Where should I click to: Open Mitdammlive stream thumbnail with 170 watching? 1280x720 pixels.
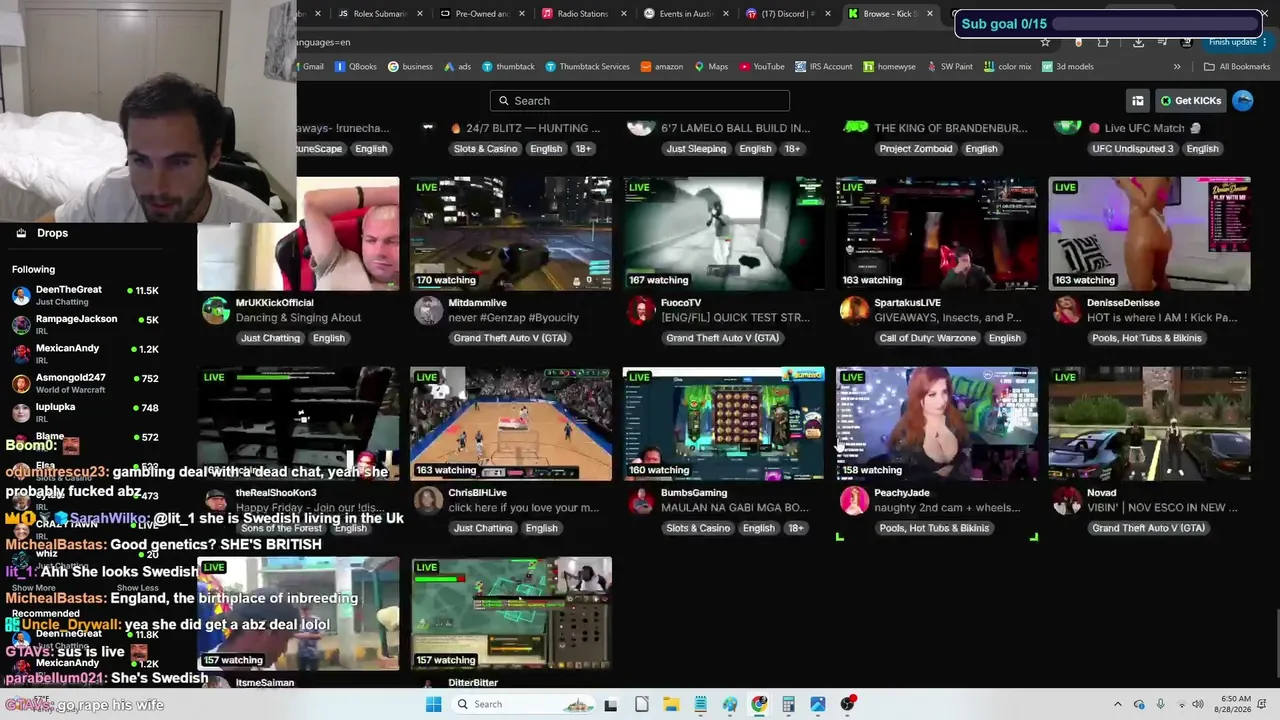pyautogui.click(x=511, y=234)
